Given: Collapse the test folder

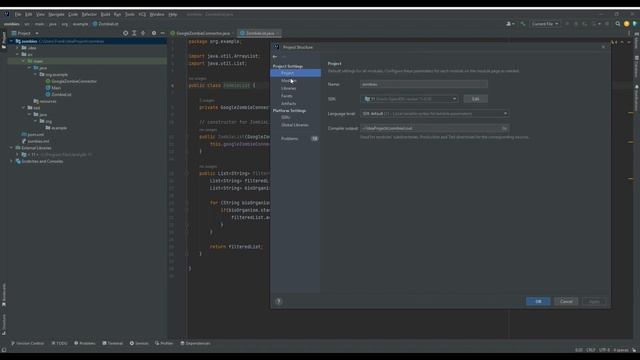Looking at the screenshot, I should coord(24,108).
